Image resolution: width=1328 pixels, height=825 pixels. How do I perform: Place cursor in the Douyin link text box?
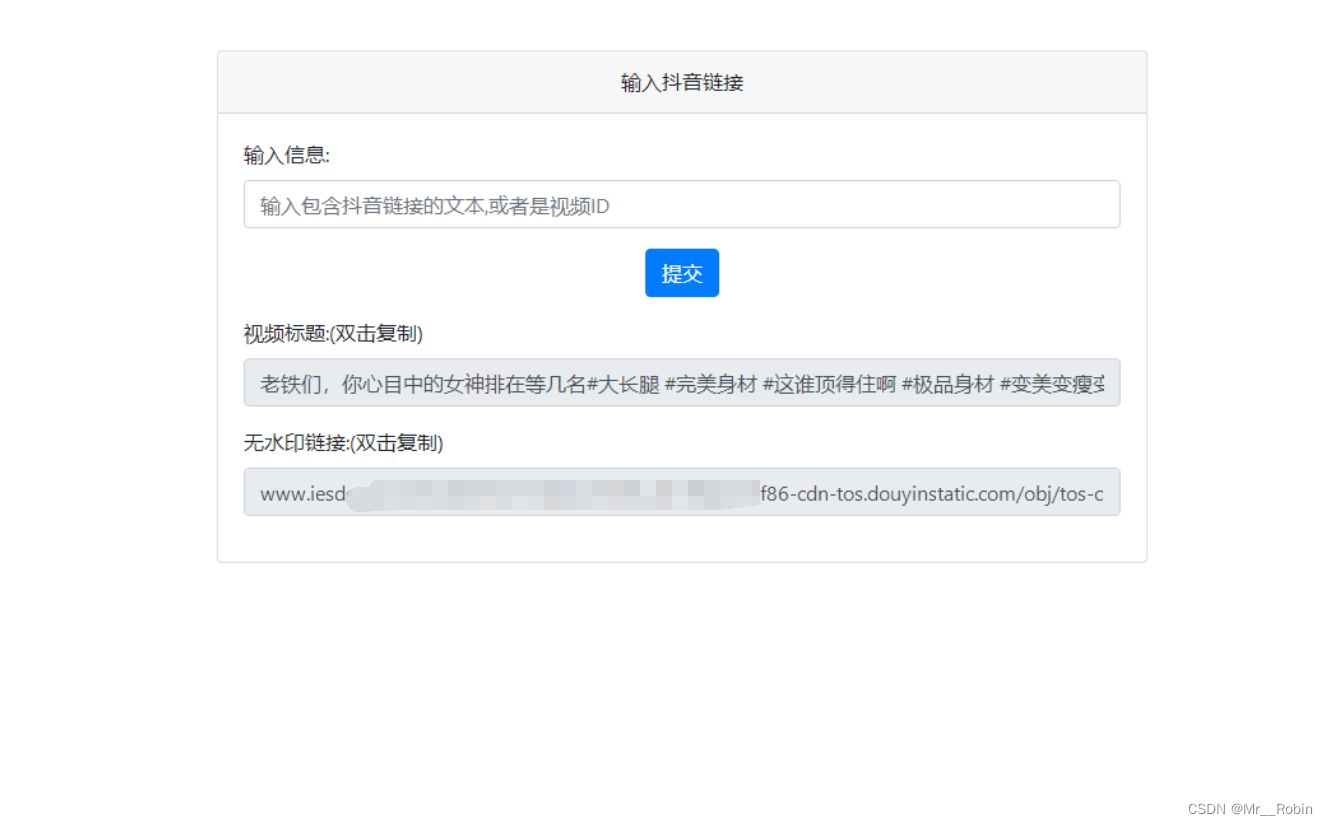click(681, 204)
